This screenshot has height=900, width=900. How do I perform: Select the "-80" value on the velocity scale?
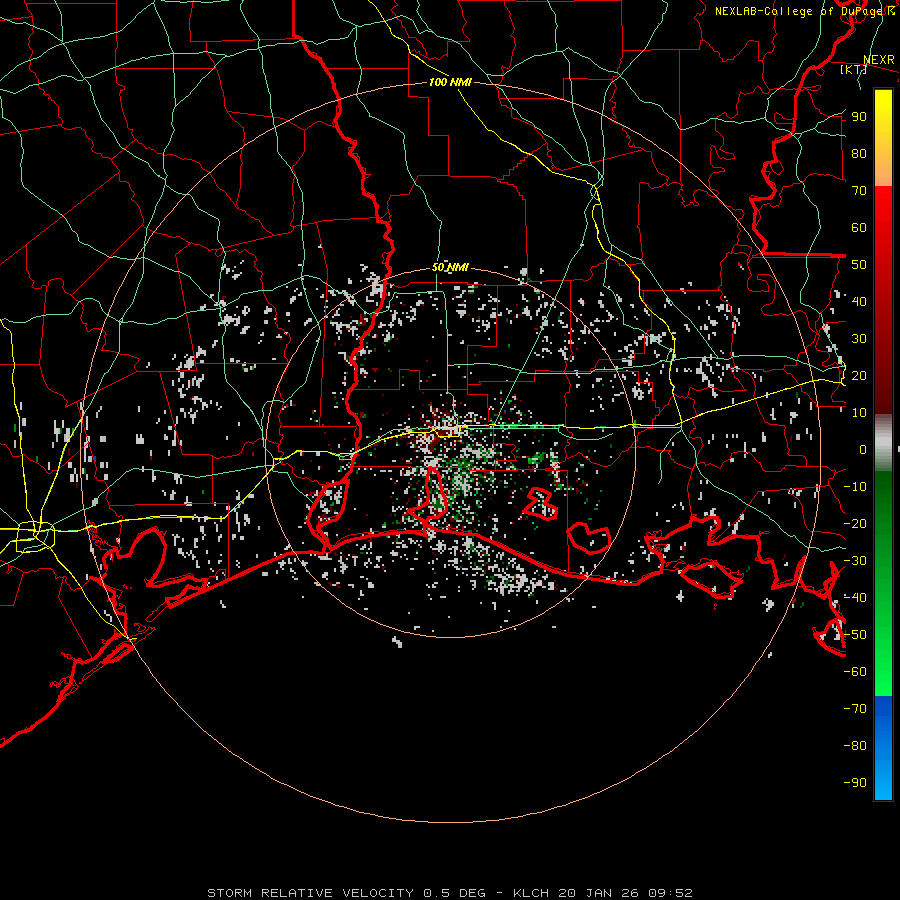point(855,746)
